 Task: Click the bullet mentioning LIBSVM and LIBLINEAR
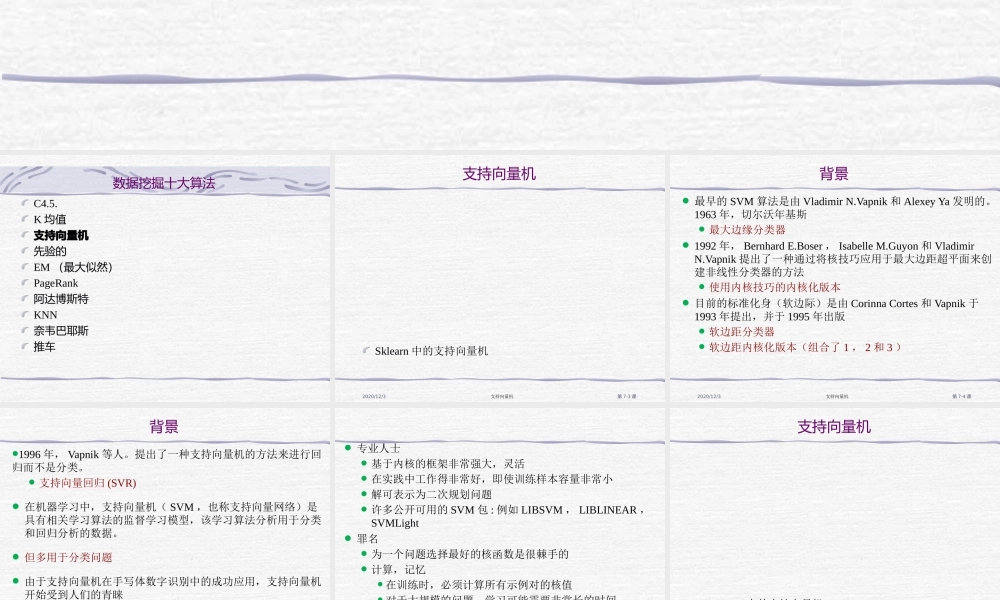508,516
